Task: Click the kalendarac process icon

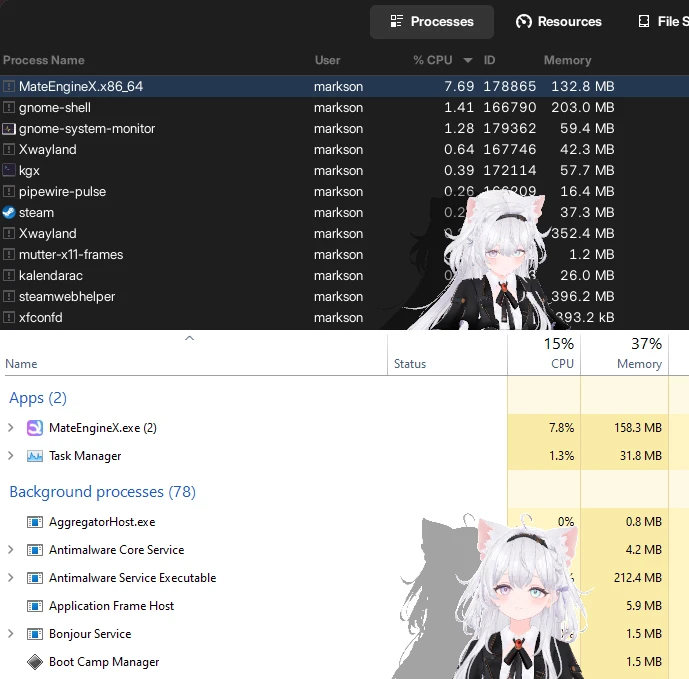Action: tap(9, 276)
